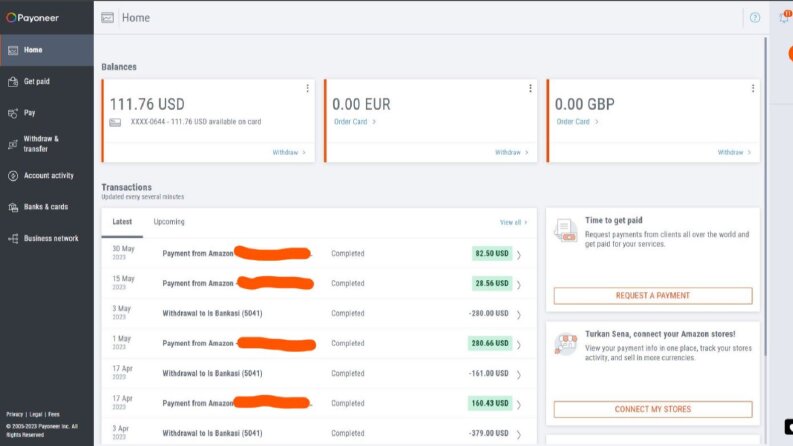Click the 0.00 EUR balance amount
The image size is (793, 446).
(361, 104)
